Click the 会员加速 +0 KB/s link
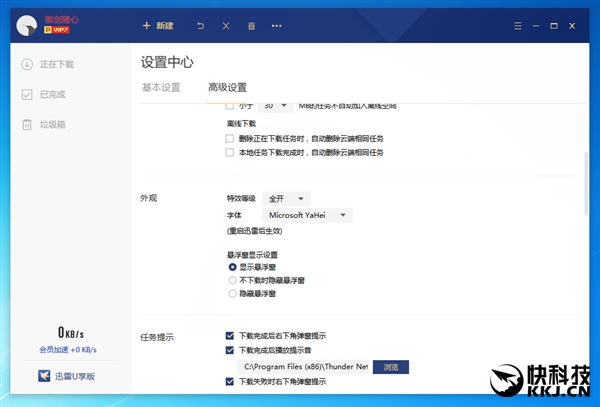 click(x=68, y=350)
